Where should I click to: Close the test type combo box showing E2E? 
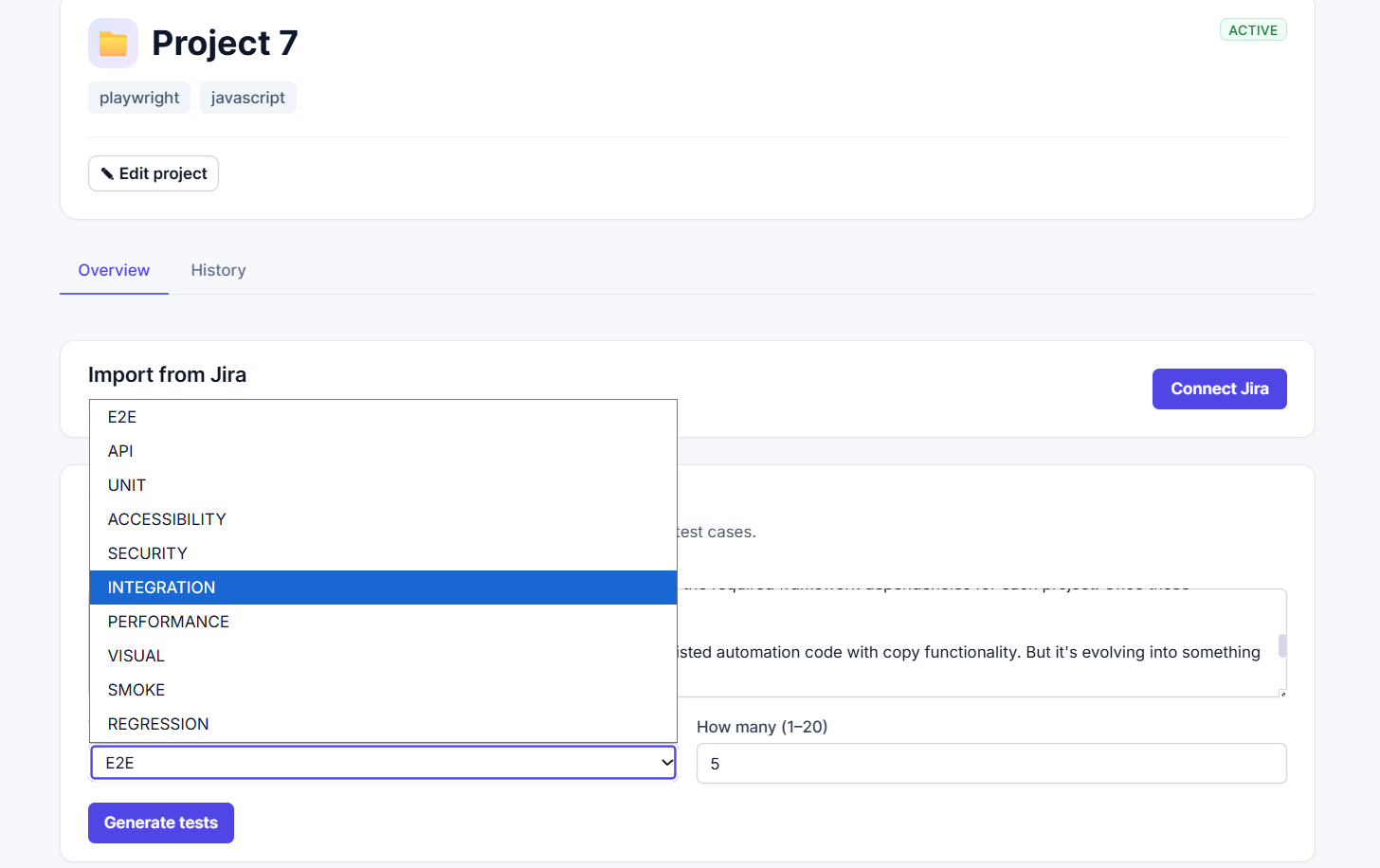pyautogui.click(x=383, y=763)
